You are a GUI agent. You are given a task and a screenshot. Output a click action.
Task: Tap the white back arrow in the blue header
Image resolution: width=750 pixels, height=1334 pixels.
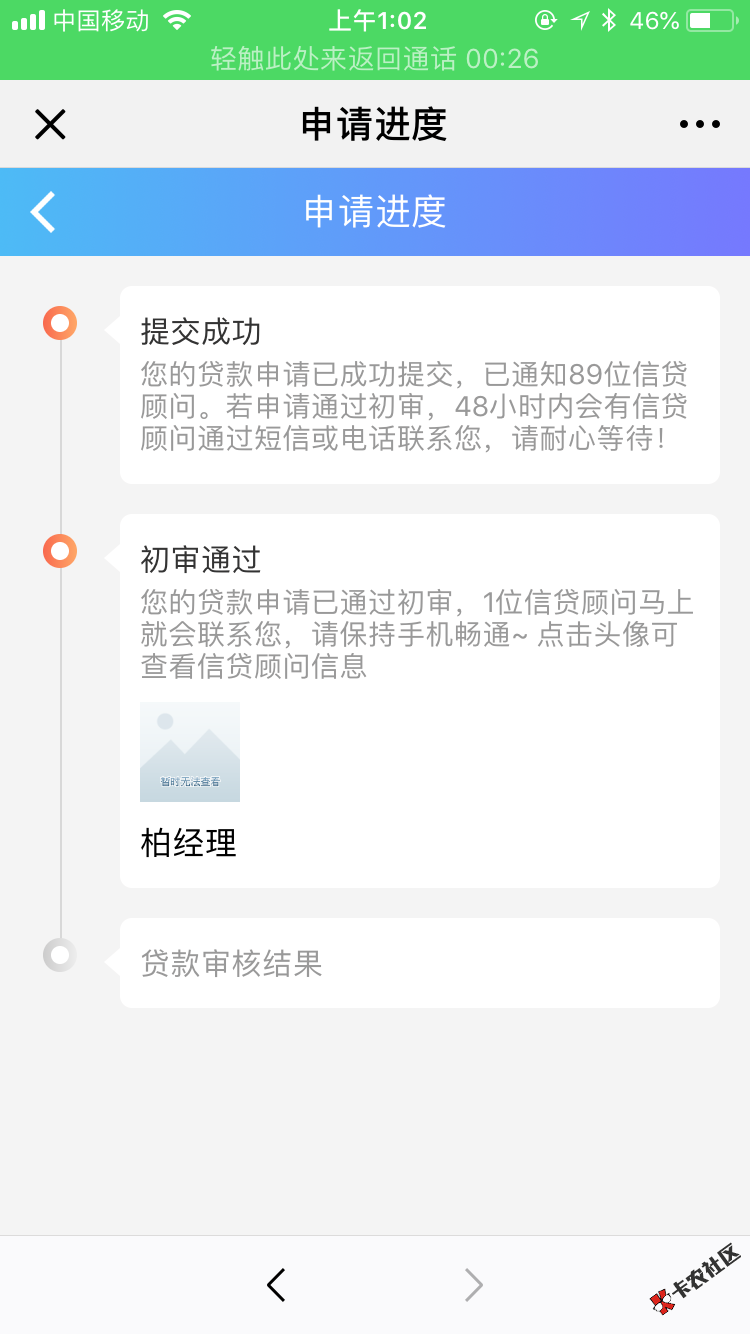point(43,212)
